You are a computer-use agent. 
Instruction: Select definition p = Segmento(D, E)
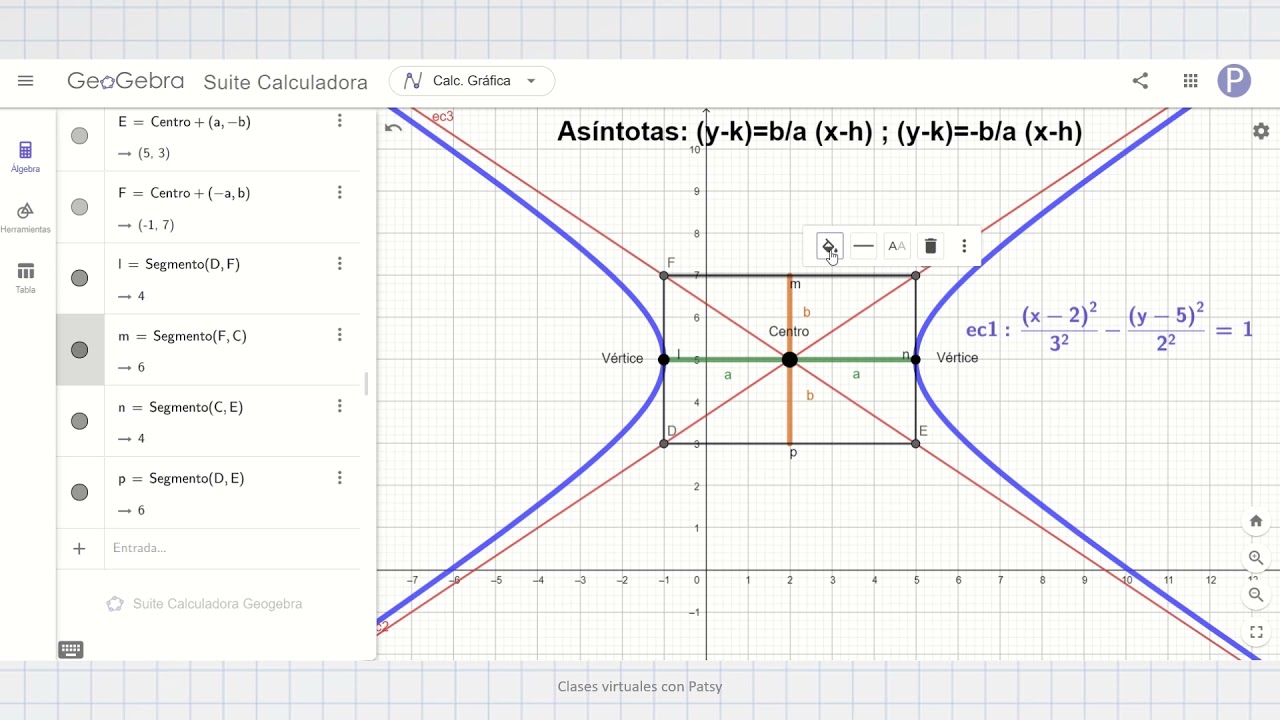click(181, 478)
